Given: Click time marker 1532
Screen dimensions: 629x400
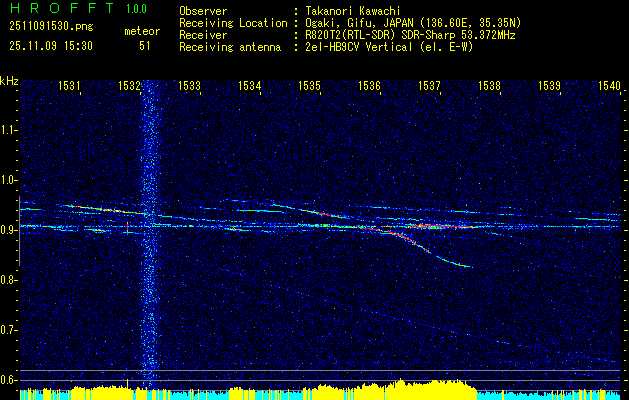Looking at the screenshot, I should pyautogui.click(x=128, y=85).
